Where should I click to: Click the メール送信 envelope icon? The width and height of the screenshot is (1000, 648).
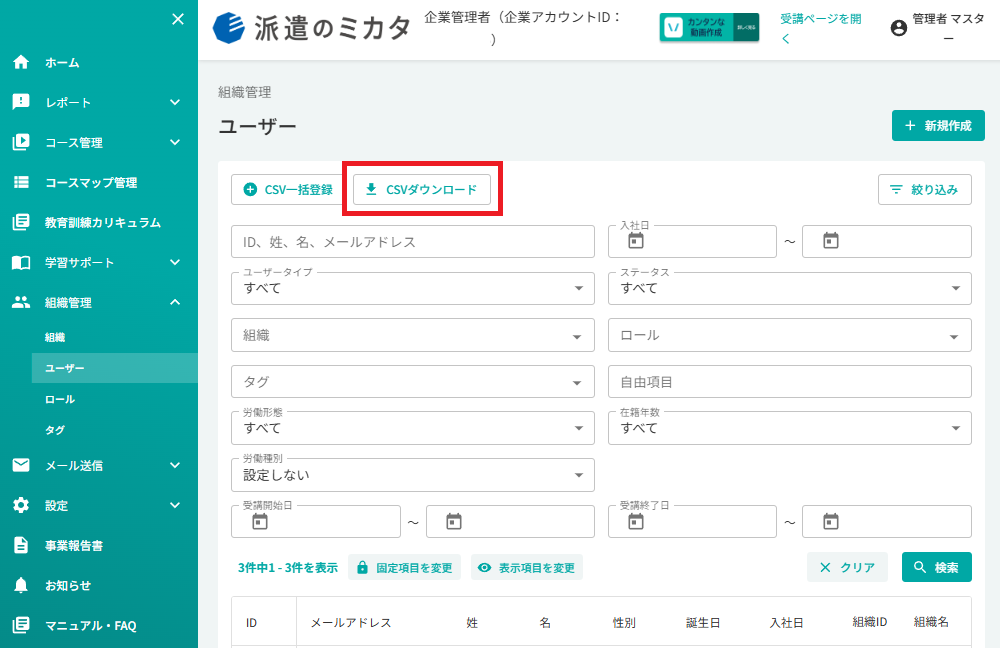pyautogui.click(x=21, y=465)
